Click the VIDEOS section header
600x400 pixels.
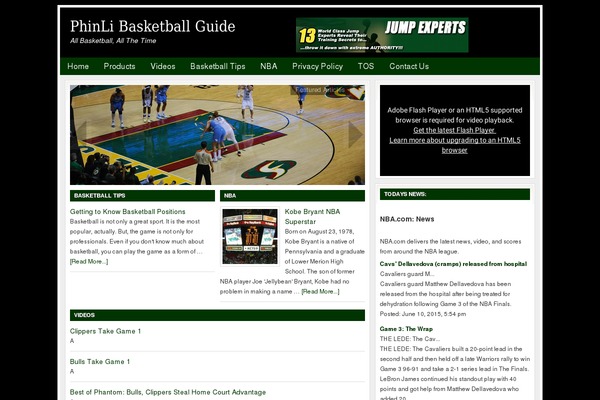tap(217, 315)
